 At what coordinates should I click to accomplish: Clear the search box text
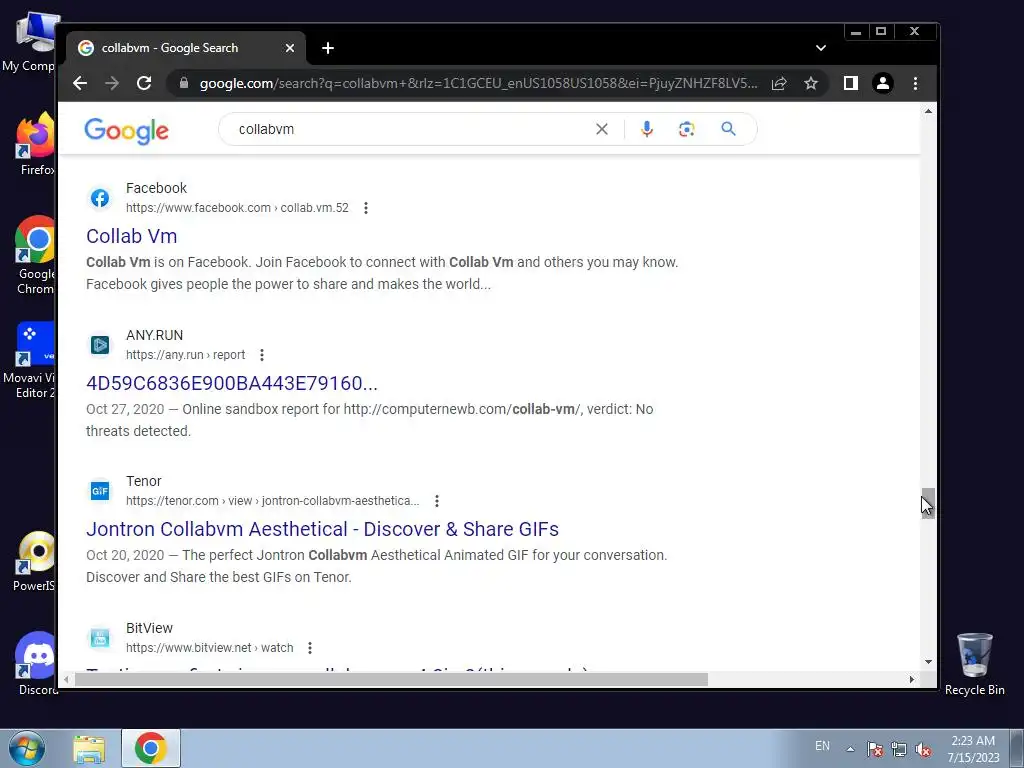pos(601,129)
